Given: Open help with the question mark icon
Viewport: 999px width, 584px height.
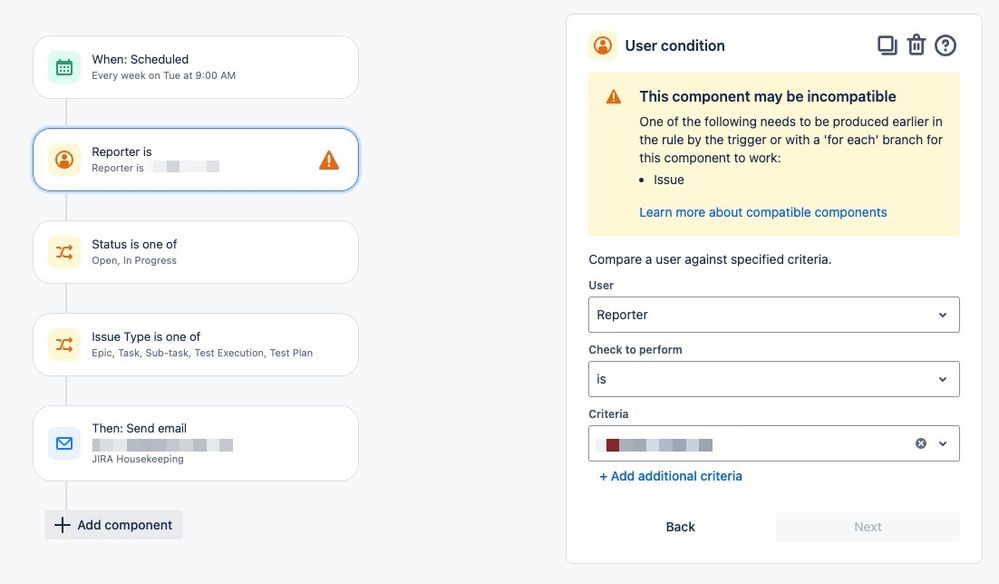Looking at the screenshot, I should coord(945,45).
